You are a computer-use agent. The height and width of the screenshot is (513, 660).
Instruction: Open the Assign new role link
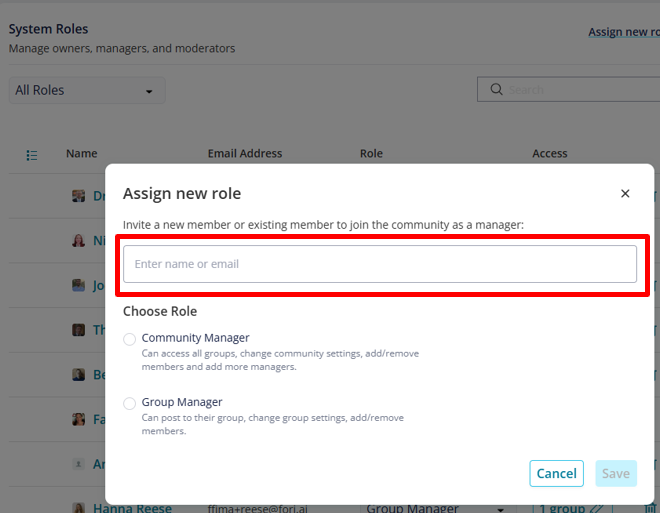[624, 32]
